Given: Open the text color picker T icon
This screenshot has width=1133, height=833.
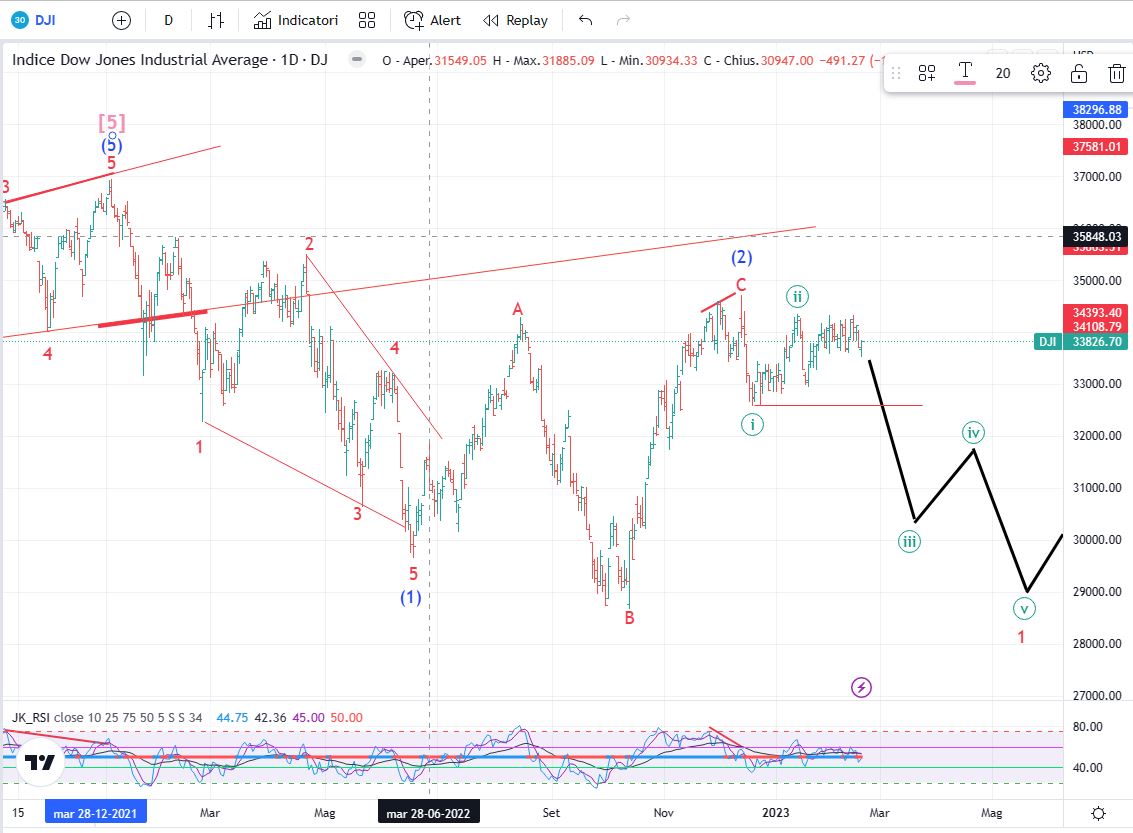Looking at the screenshot, I should [965, 72].
